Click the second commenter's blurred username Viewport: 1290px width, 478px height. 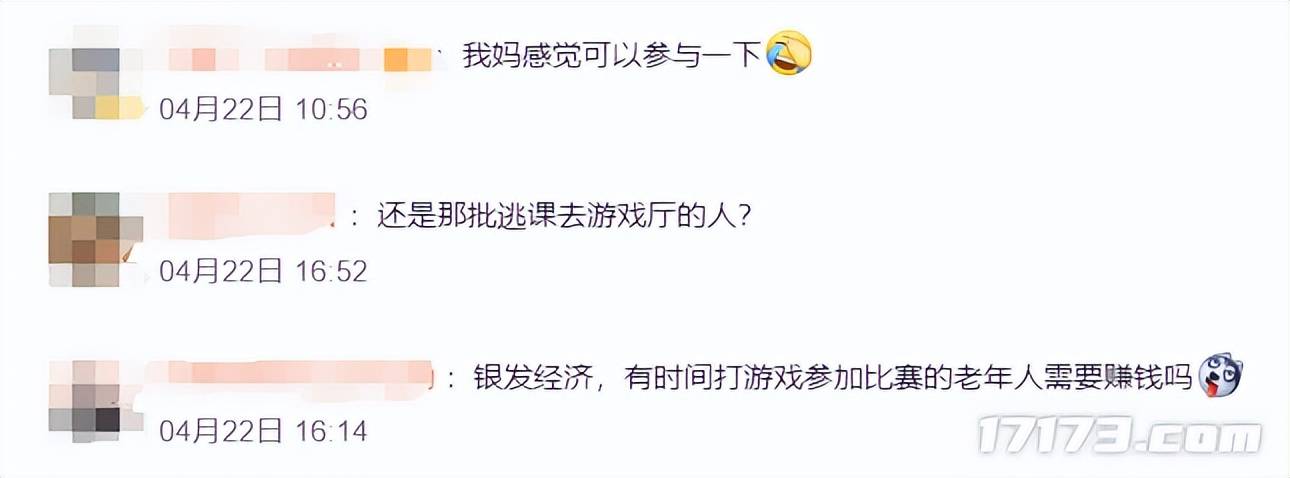point(250,215)
